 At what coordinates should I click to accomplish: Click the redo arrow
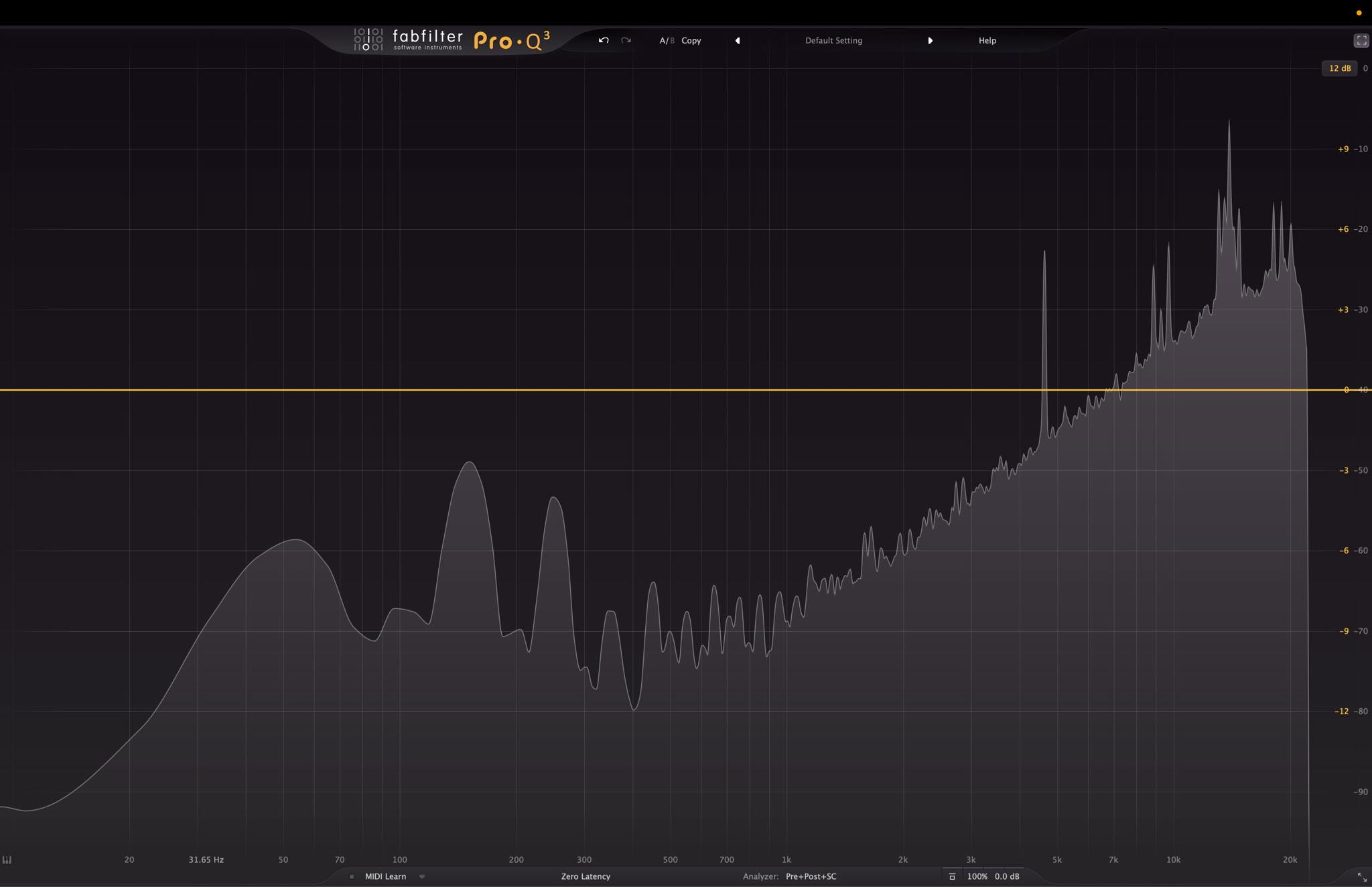(626, 40)
